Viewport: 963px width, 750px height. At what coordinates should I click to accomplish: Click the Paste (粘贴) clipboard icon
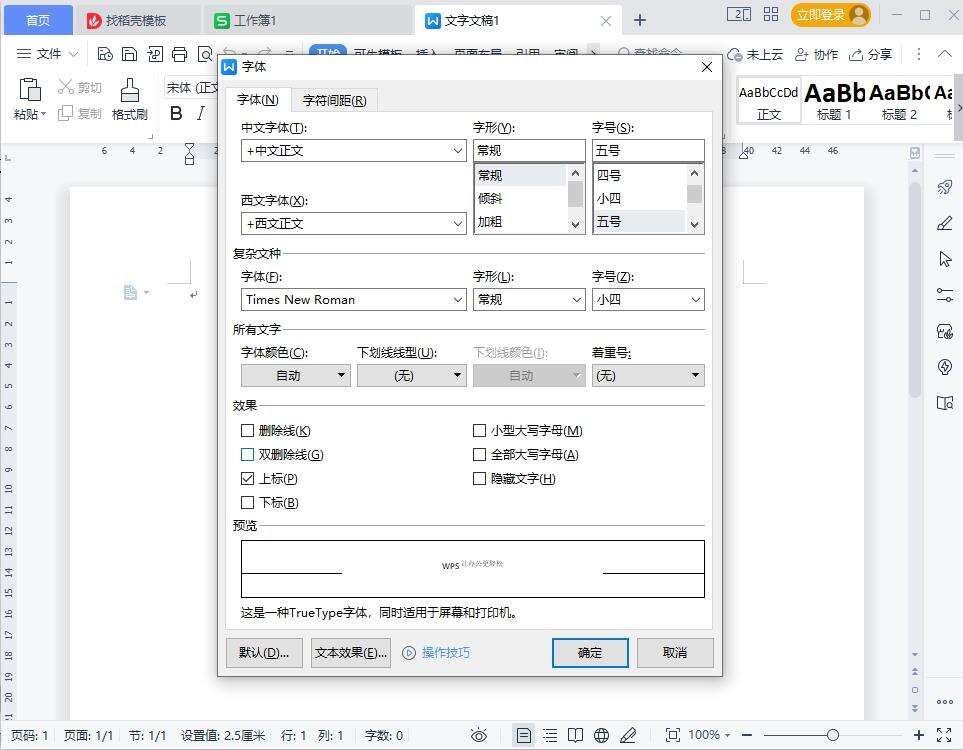pyautogui.click(x=29, y=91)
